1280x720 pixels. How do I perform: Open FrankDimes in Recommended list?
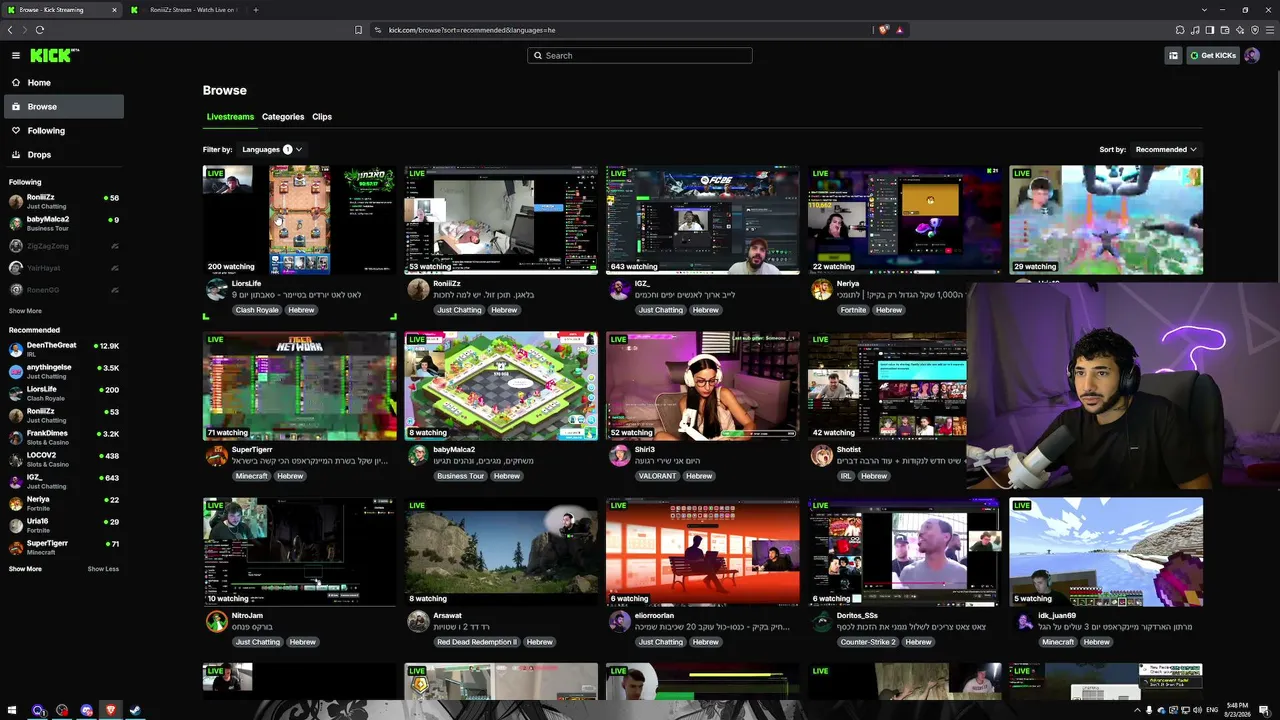(x=64, y=437)
